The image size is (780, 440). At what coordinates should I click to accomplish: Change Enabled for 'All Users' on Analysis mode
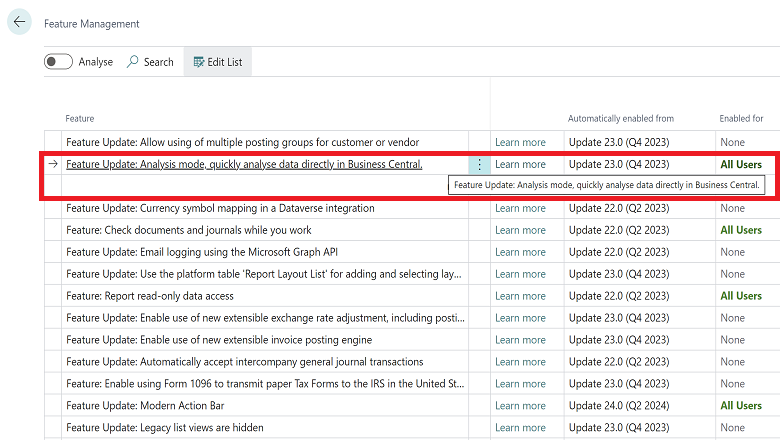click(x=741, y=165)
